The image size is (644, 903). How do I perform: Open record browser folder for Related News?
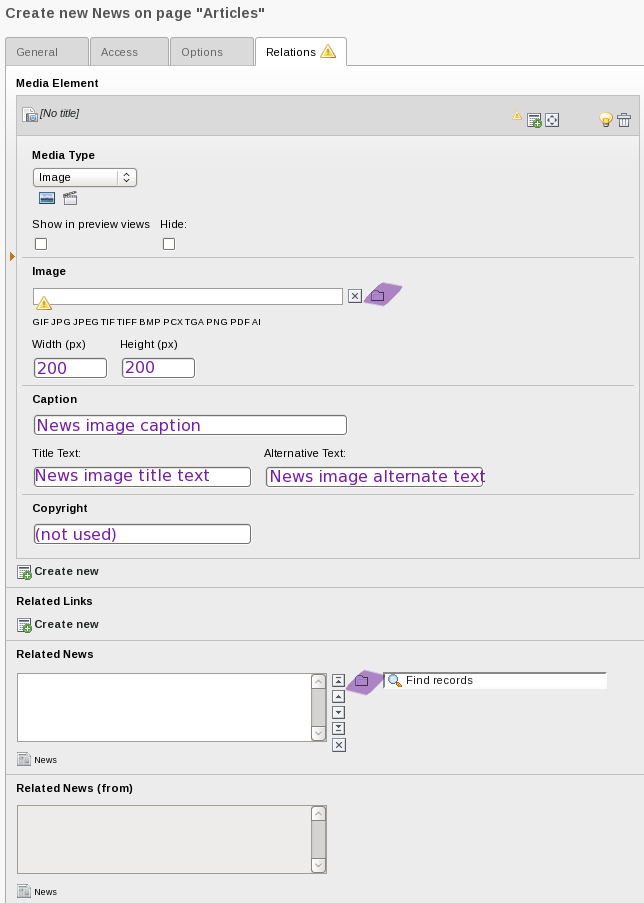point(362,681)
